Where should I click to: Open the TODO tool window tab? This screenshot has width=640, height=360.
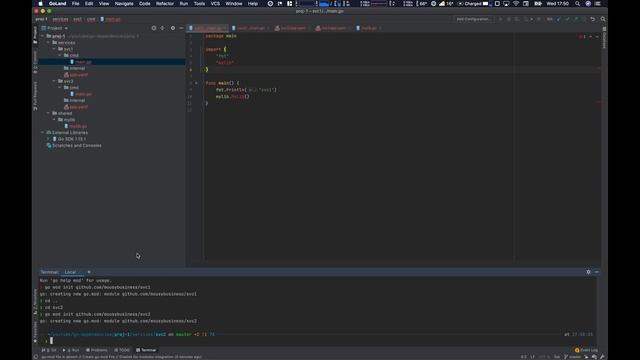(122, 350)
